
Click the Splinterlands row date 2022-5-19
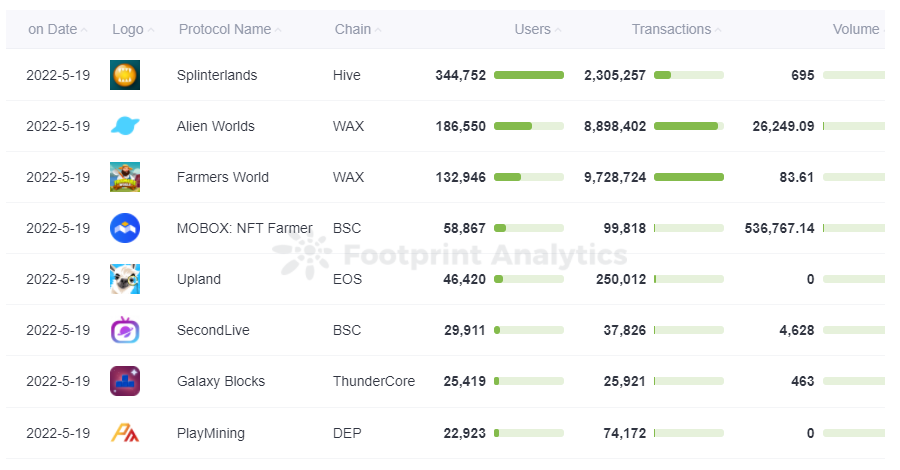(x=58, y=75)
